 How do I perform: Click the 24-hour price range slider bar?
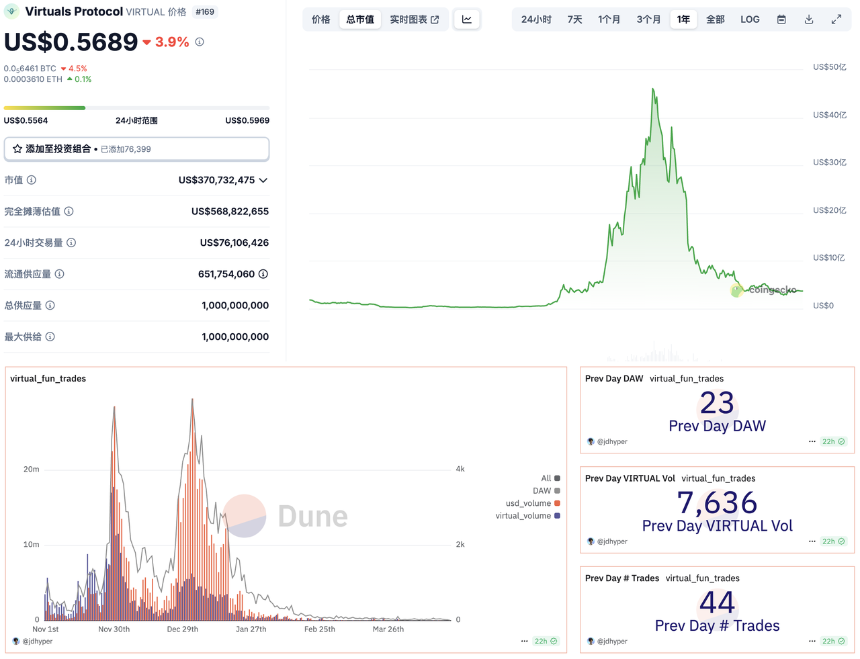pyautogui.click(x=135, y=107)
